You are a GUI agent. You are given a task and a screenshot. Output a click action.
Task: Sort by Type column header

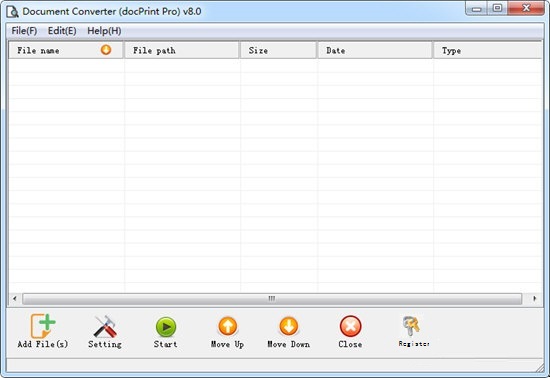coord(488,50)
